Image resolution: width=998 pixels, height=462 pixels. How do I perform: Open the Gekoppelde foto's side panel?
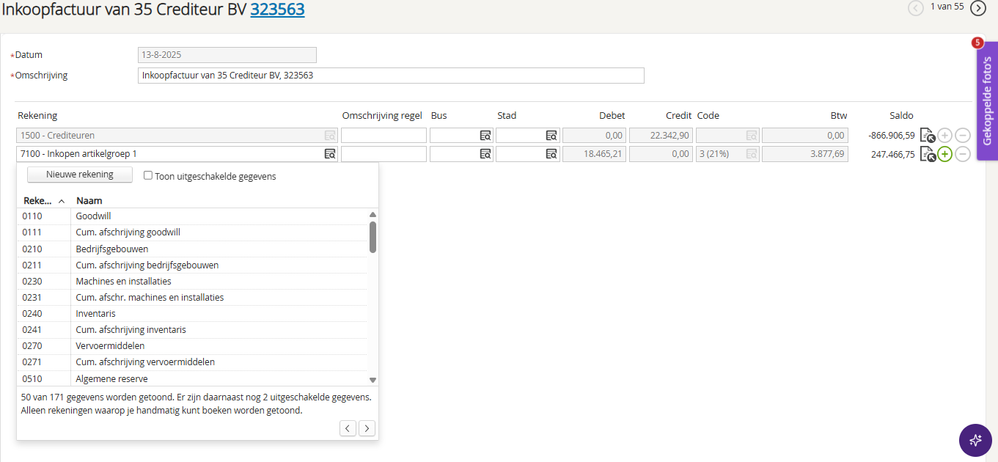(987, 101)
